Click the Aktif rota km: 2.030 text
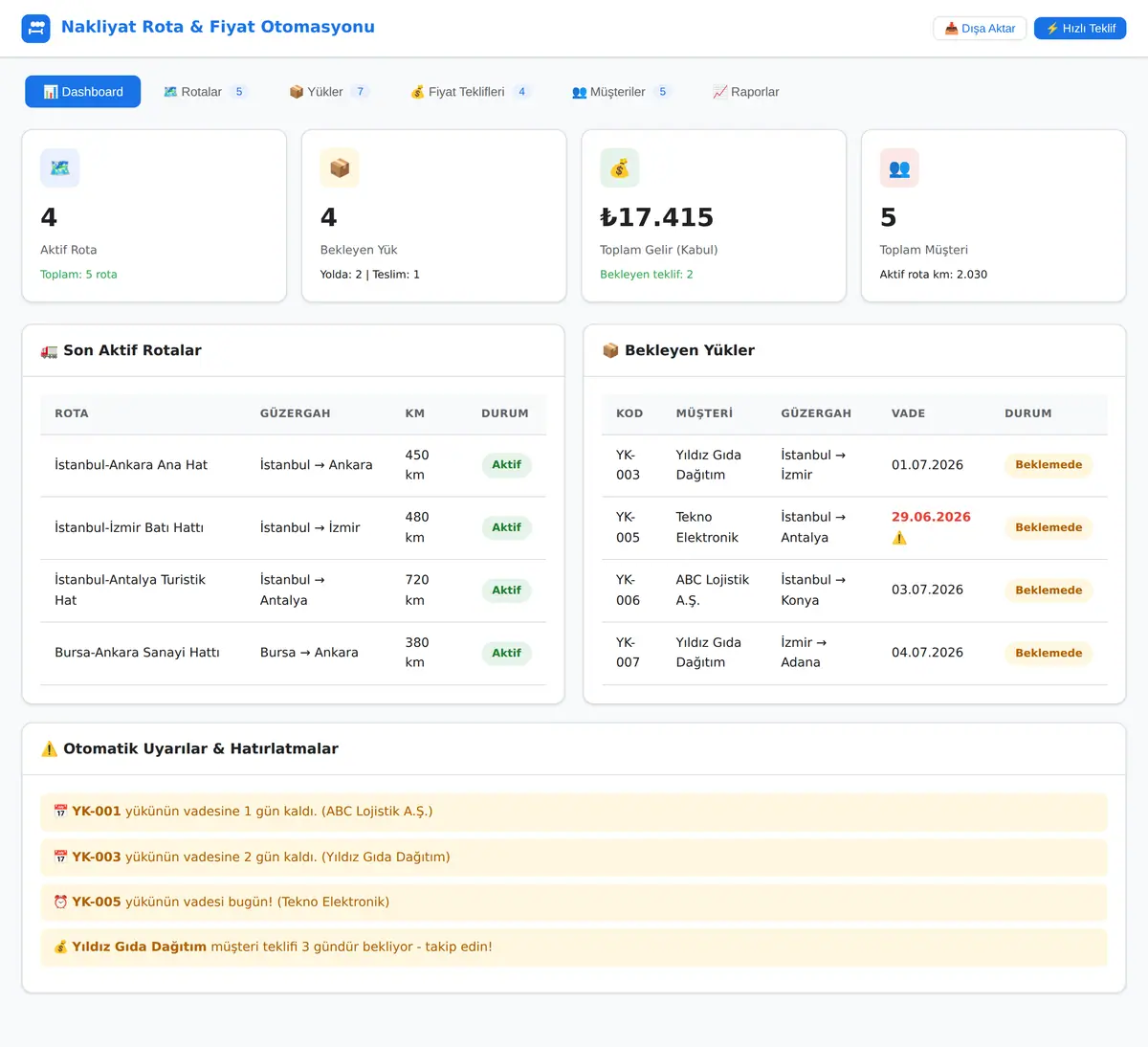 (934, 275)
